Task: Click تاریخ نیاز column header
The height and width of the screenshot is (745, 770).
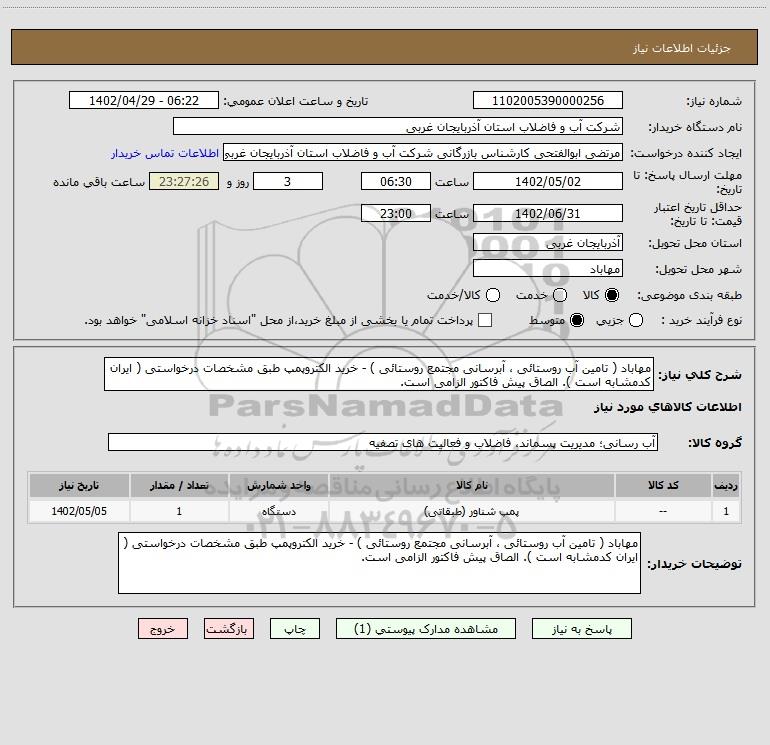Action: 79,485
